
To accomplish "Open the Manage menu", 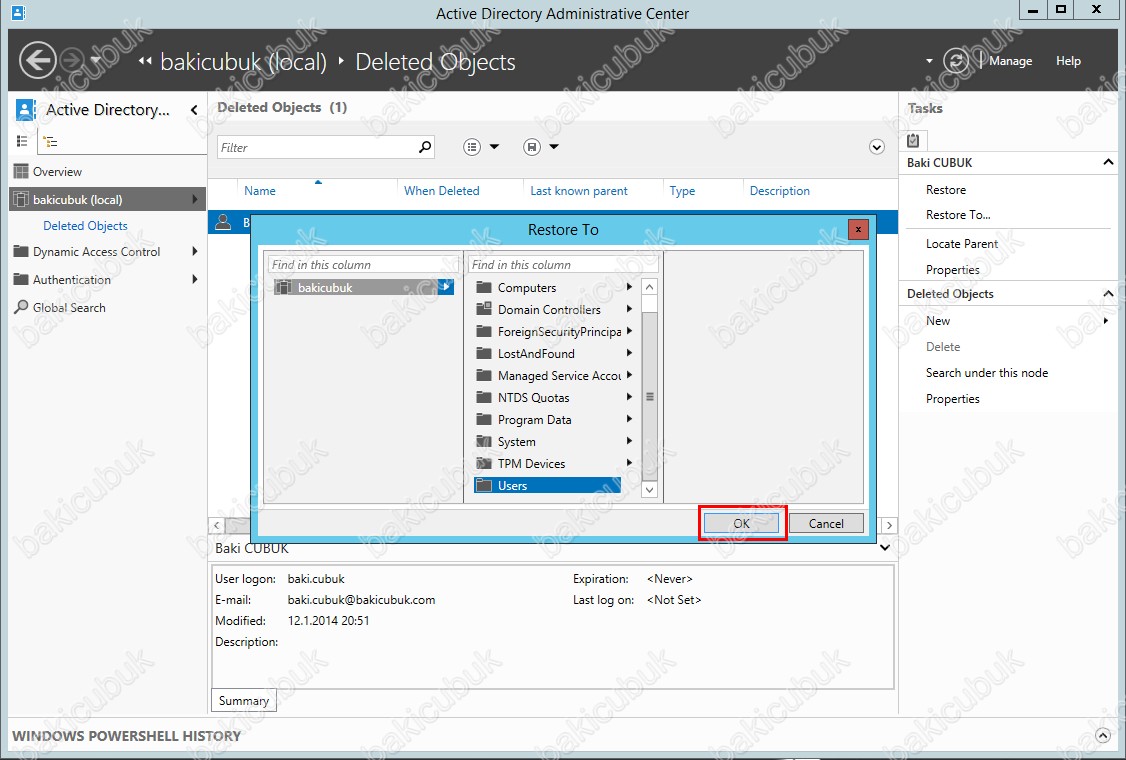I will [1008, 60].
